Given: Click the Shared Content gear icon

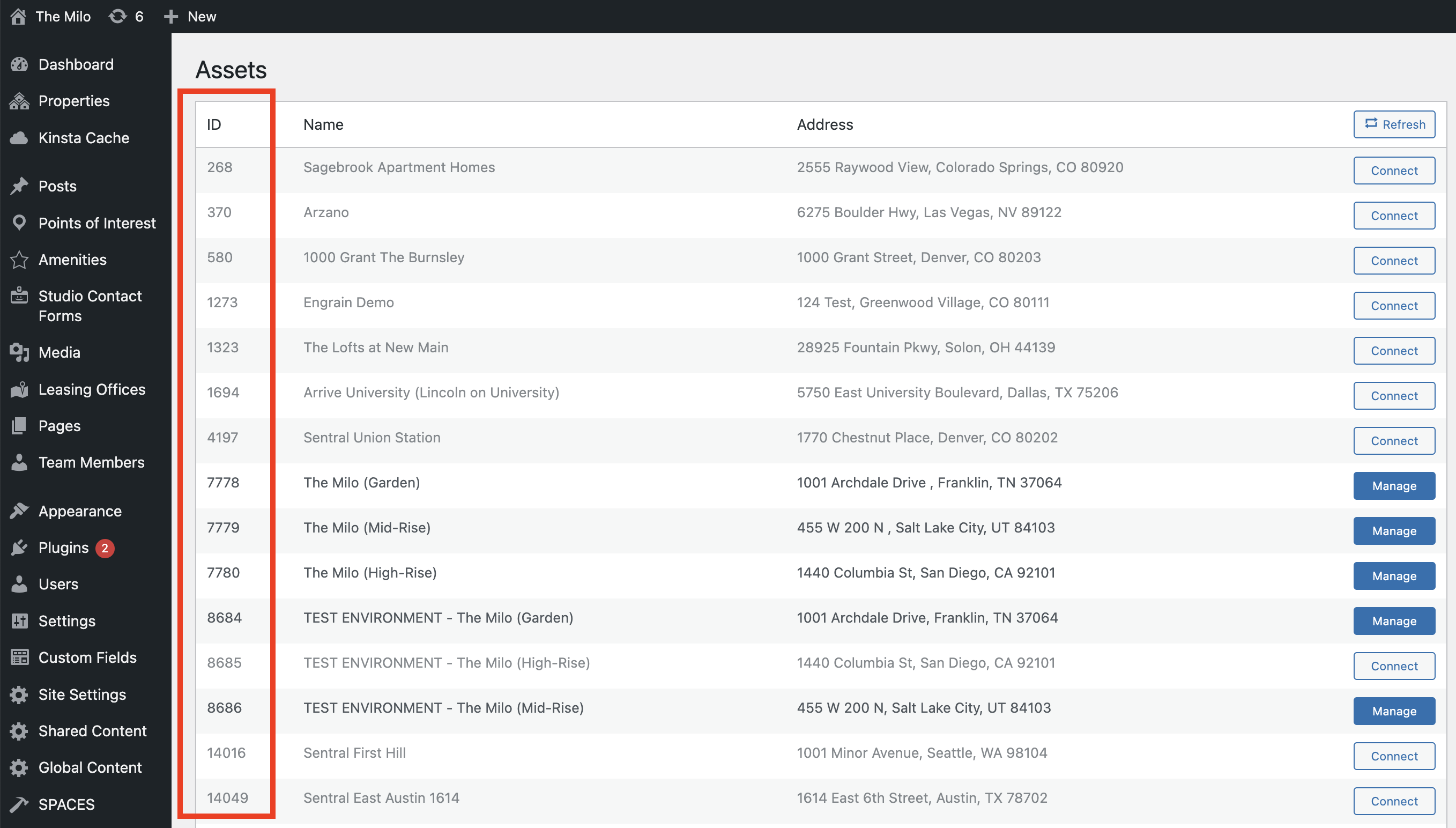Looking at the screenshot, I should pos(19,731).
